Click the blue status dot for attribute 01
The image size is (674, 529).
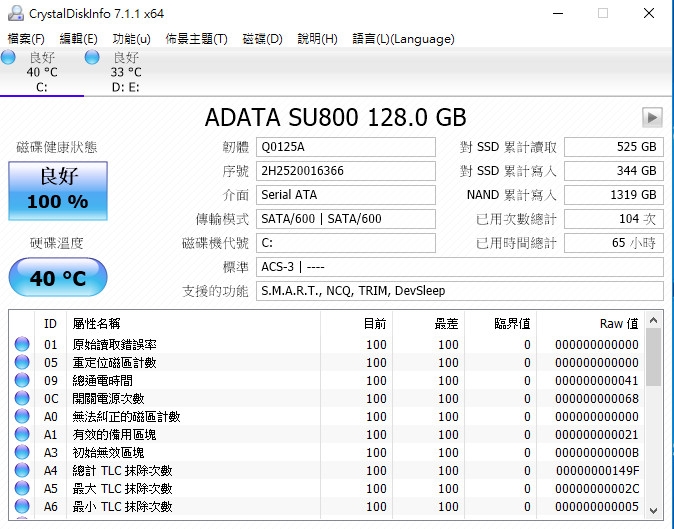coord(22,344)
